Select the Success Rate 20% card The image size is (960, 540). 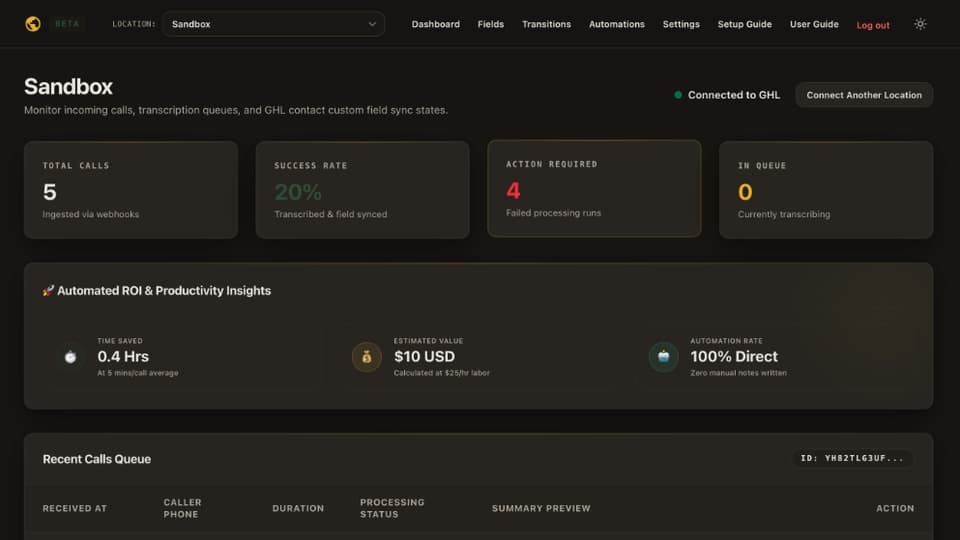[362, 190]
